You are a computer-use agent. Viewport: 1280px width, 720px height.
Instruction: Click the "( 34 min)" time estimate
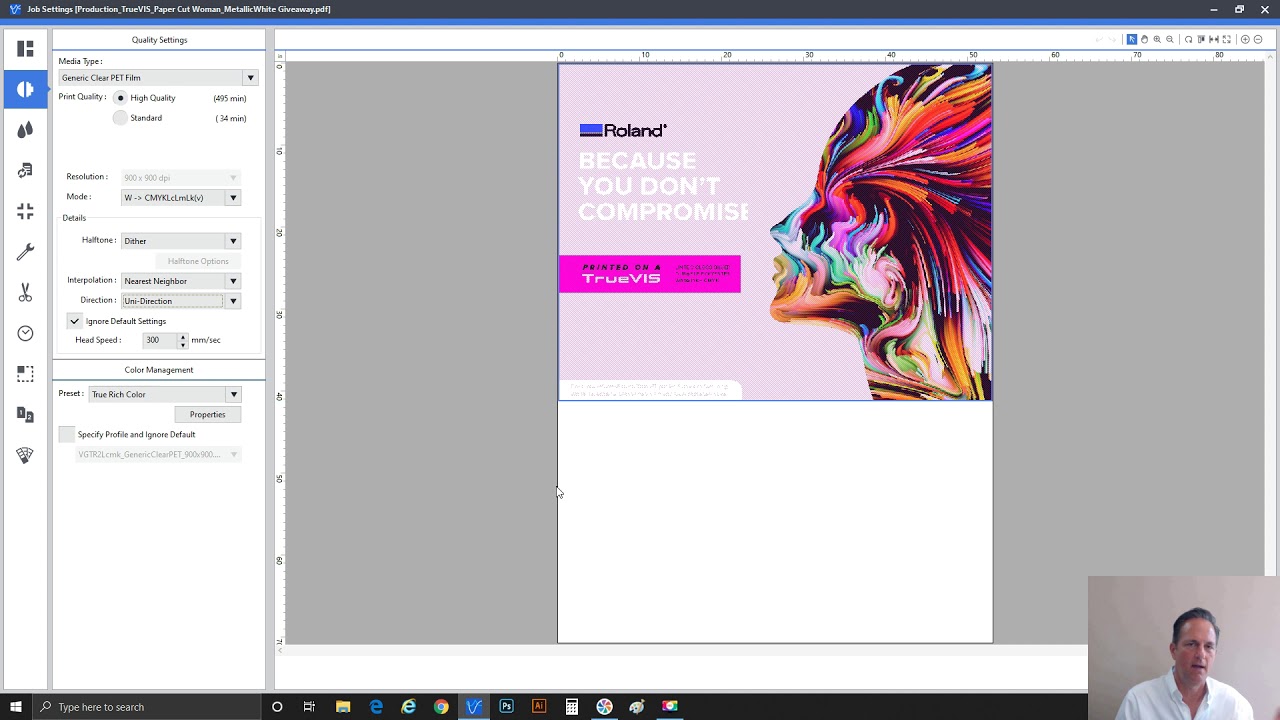point(230,118)
